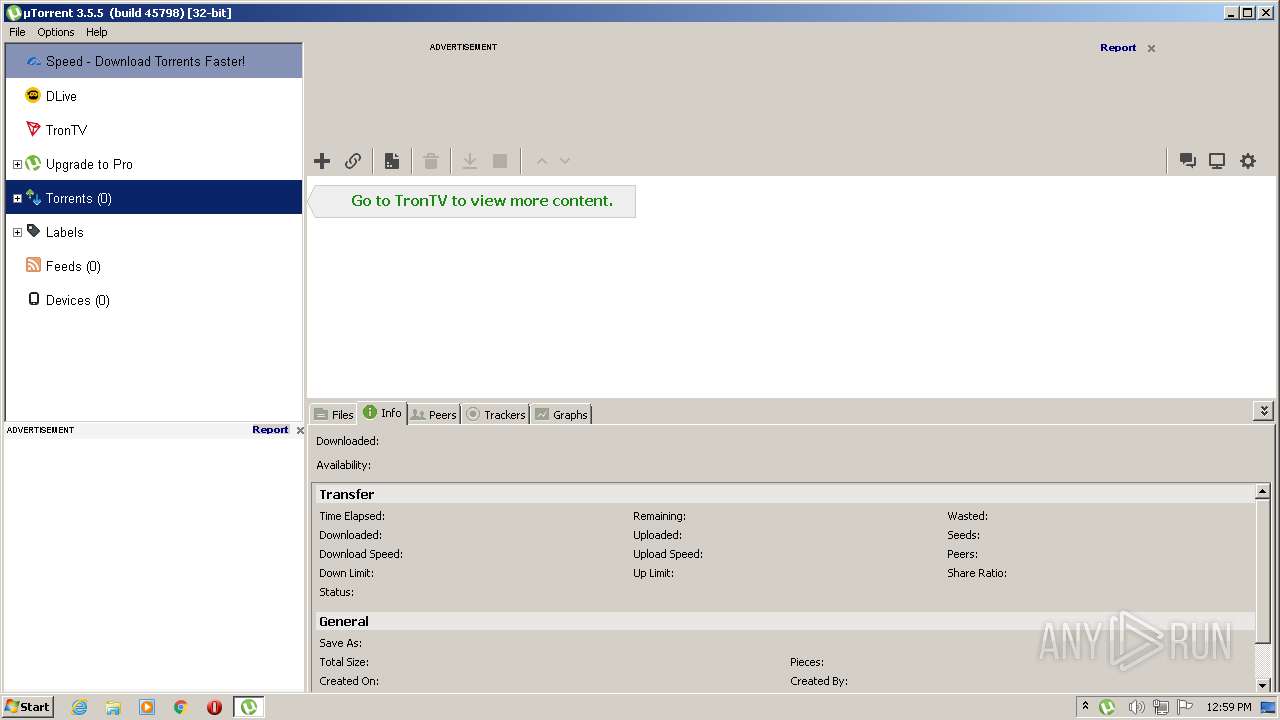Launch Google Chrome from taskbar
This screenshot has height=720, width=1280.
tap(180, 707)
